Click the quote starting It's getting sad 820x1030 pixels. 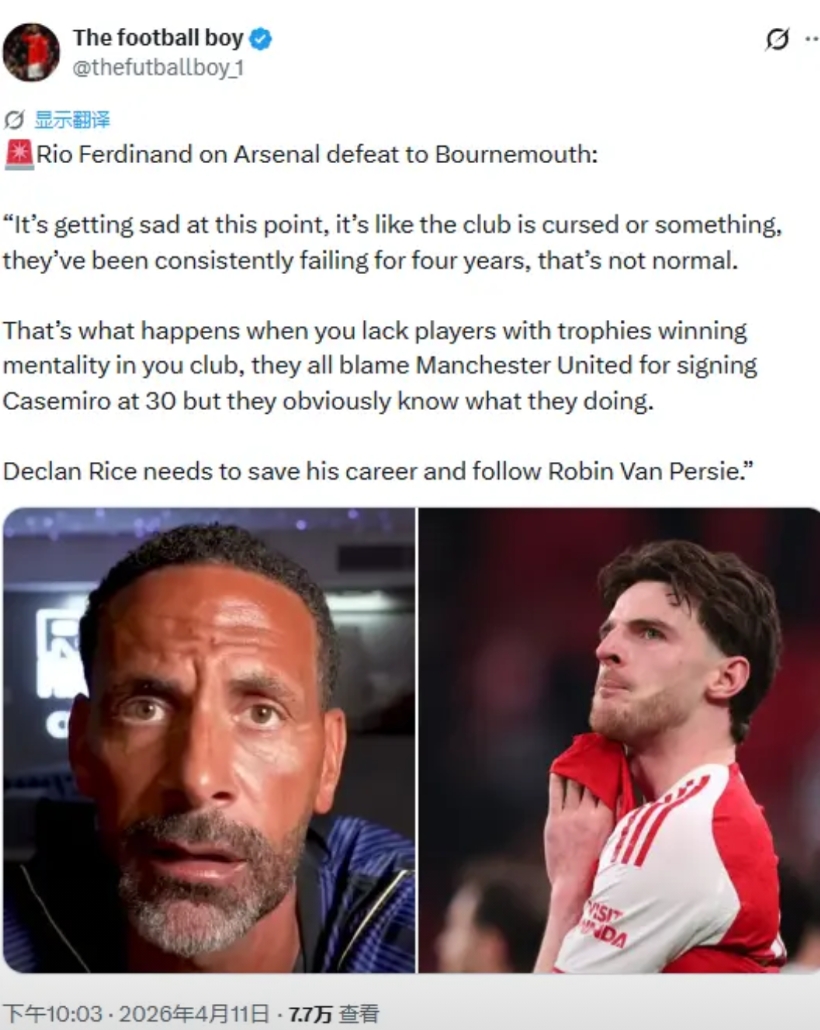pyautogui.click(x=392, y=243)
